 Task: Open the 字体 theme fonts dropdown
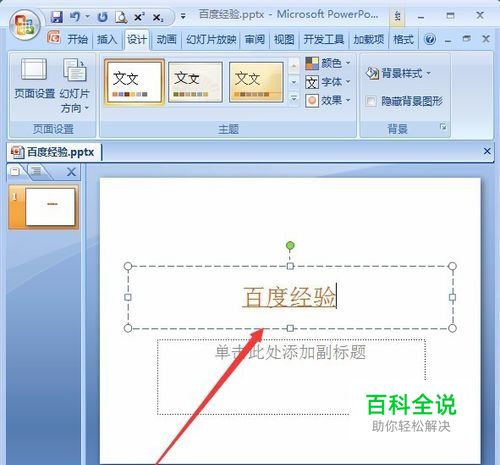coord(328,82)
